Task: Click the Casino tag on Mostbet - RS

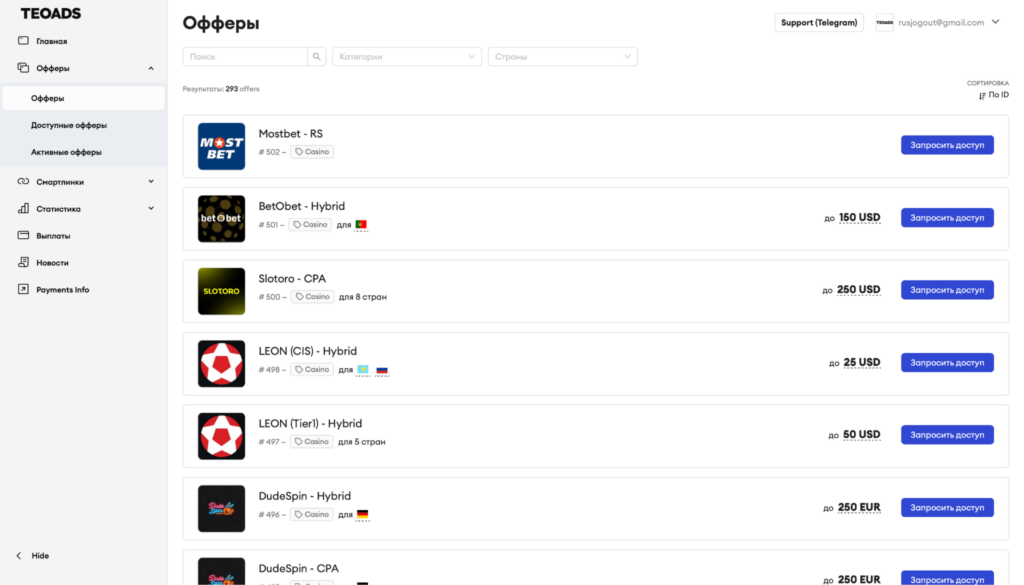Action: (312, 151)
